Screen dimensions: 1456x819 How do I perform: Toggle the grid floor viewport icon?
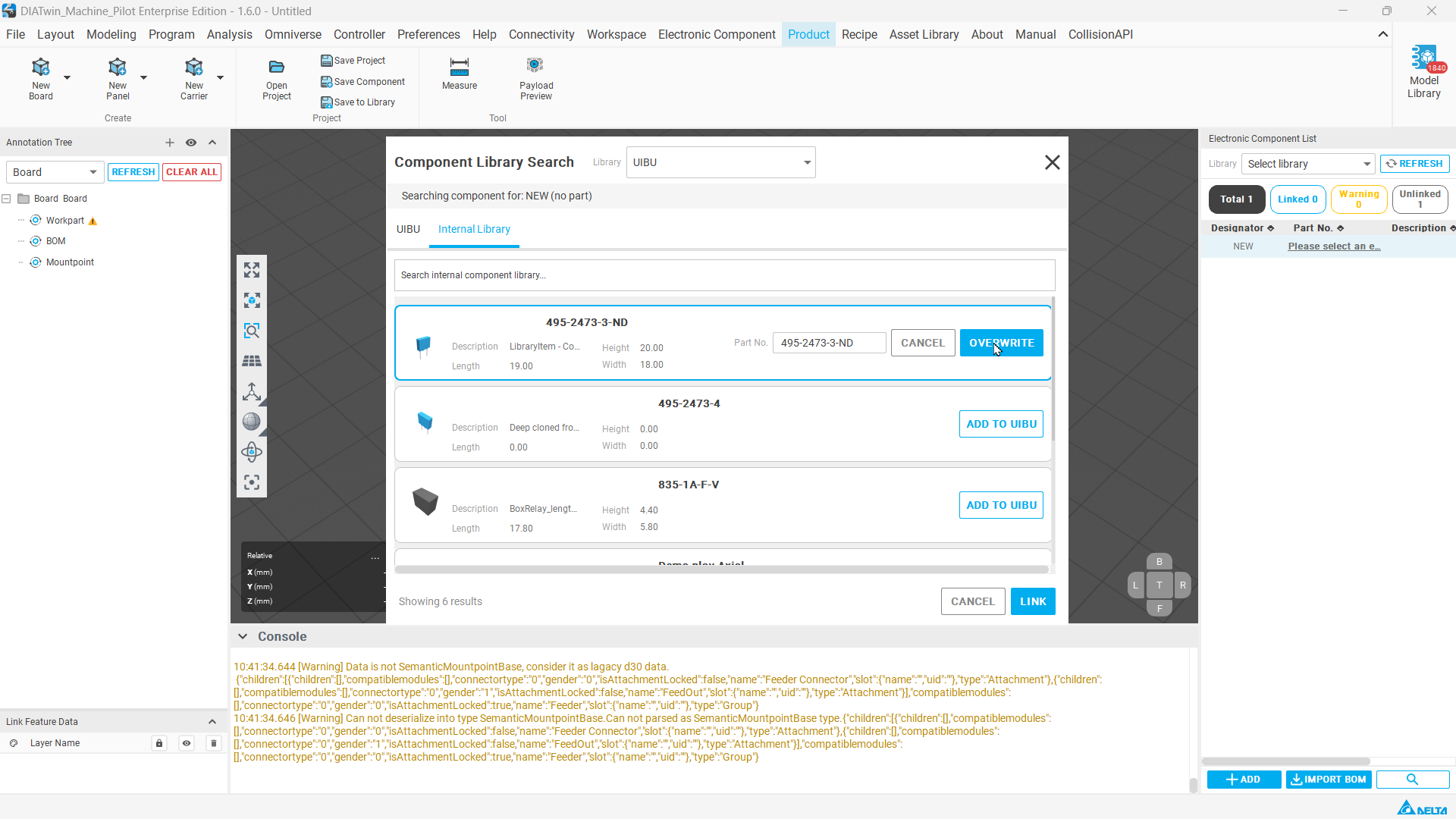[x=252, y=361]
